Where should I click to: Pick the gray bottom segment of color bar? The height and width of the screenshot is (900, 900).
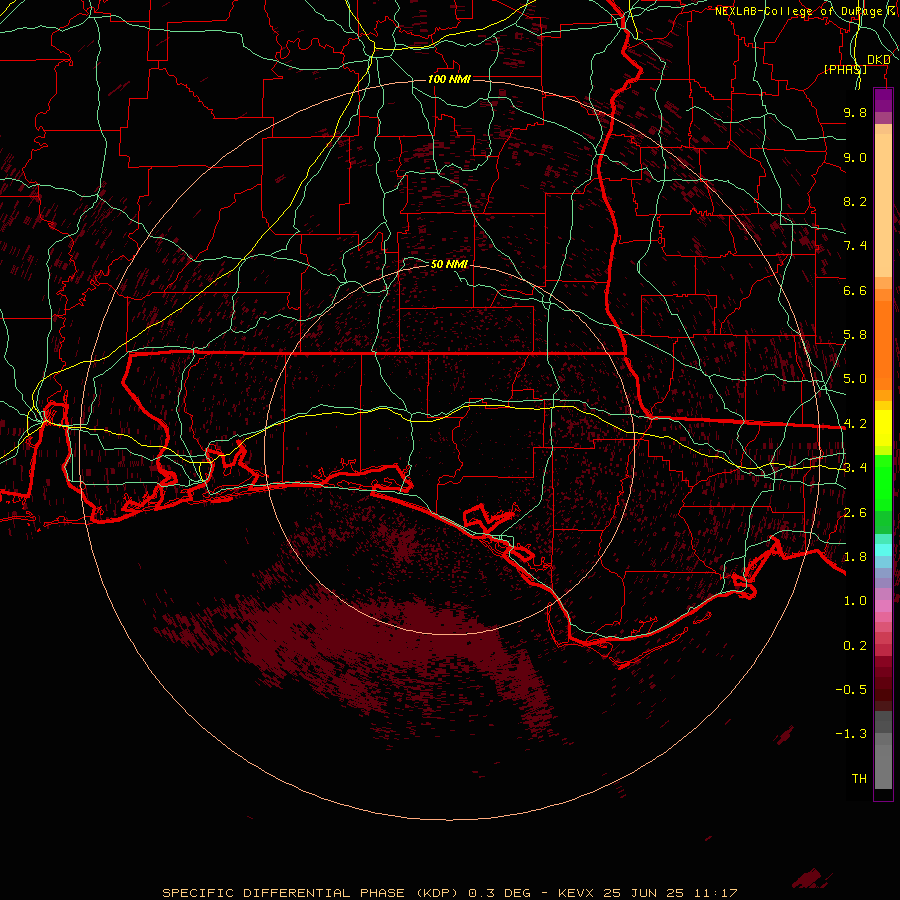(x=883, y=766)
